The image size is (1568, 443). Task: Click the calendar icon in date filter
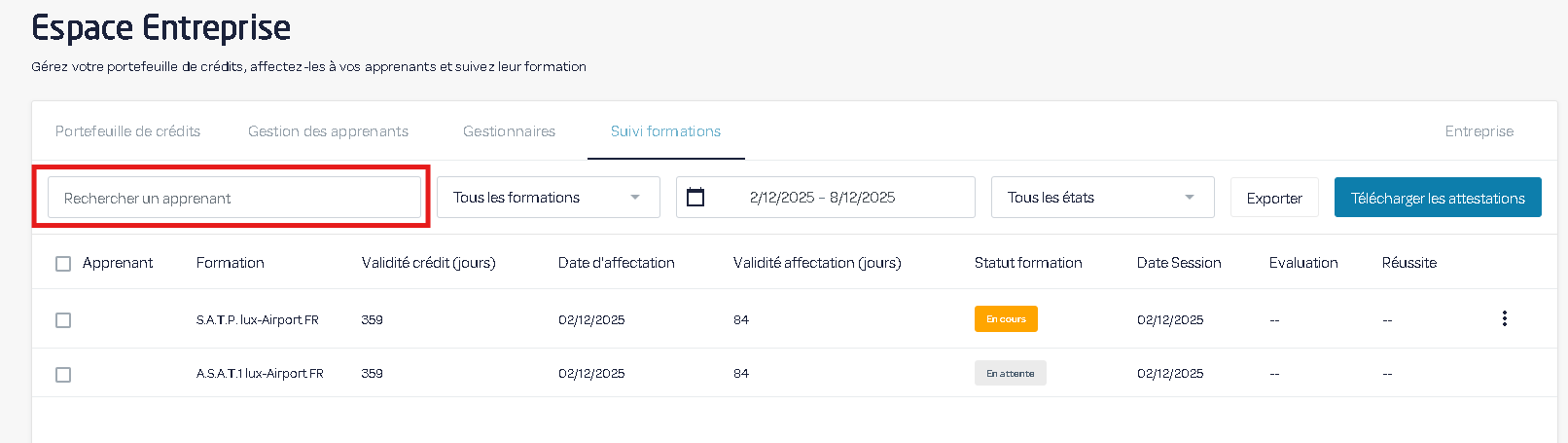pos(695,198)
